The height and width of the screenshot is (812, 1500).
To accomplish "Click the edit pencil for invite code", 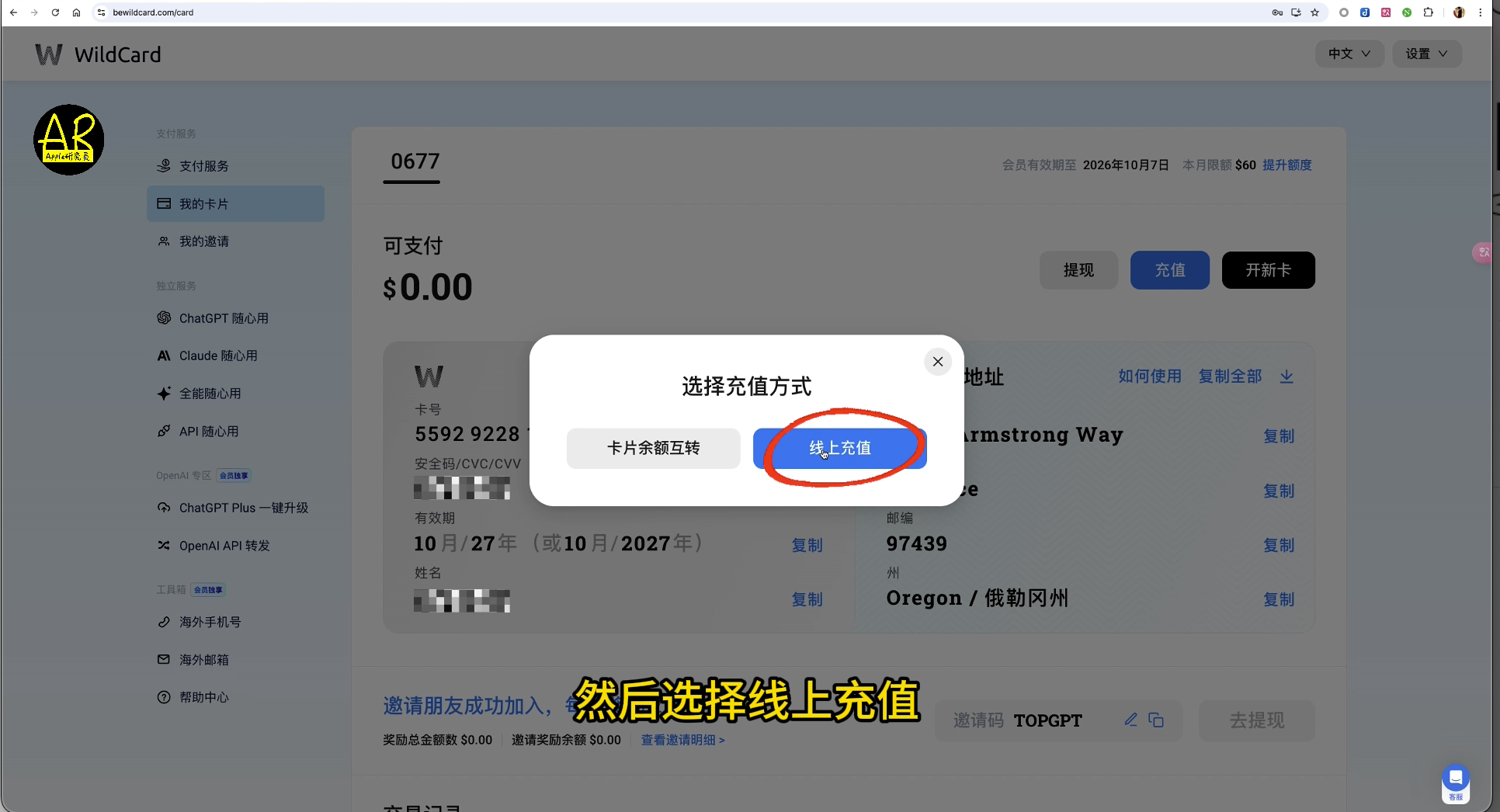I will (1131, 720).
